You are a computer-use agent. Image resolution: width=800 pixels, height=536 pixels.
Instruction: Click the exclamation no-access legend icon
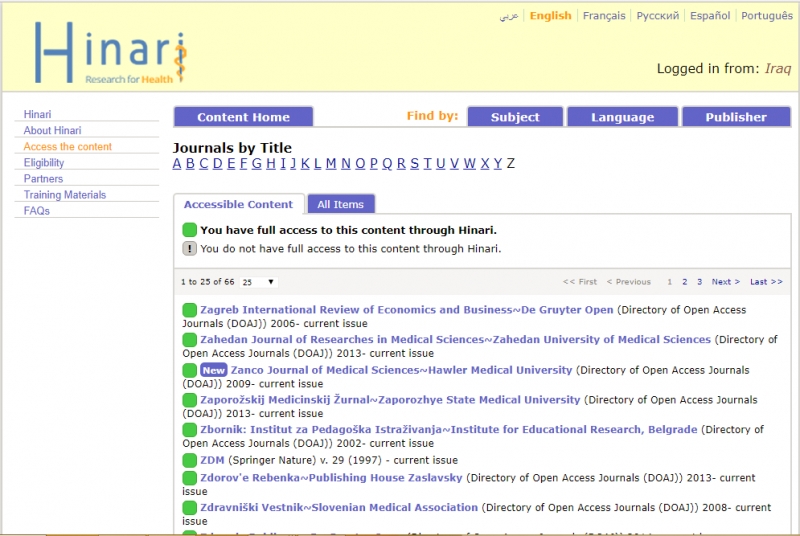coord(189,248)
